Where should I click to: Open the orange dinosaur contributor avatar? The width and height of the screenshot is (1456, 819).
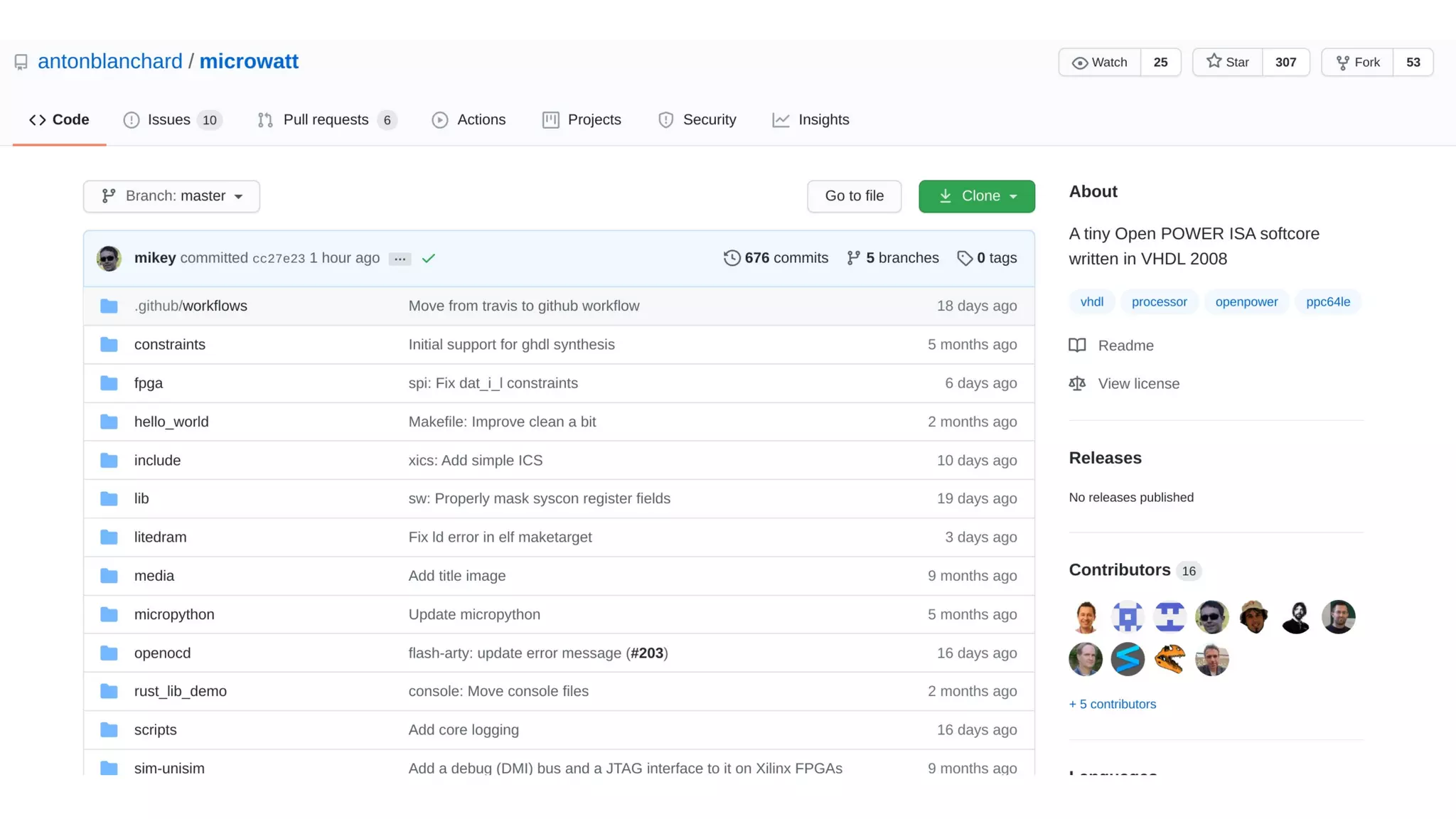click(1169, 659)
